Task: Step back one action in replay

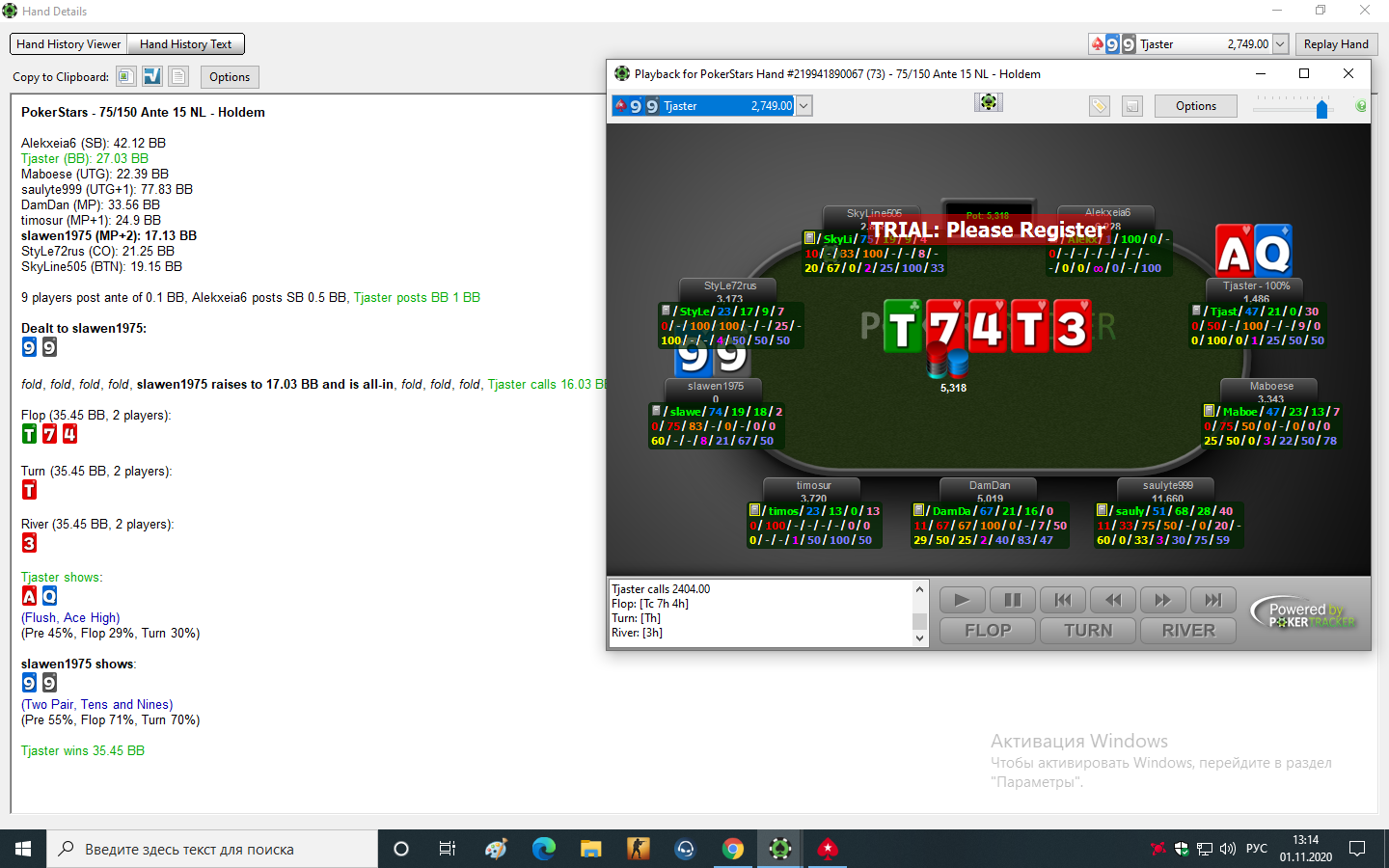Action: coord(1113,600)
